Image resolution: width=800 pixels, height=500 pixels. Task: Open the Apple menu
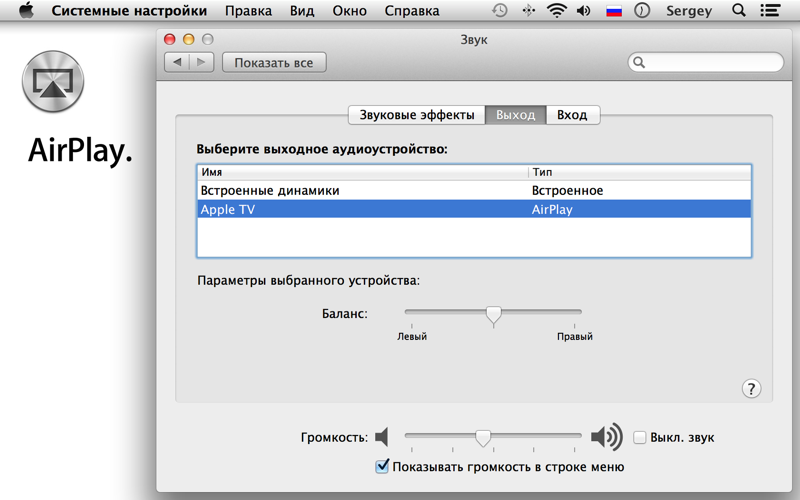[26, 10]
